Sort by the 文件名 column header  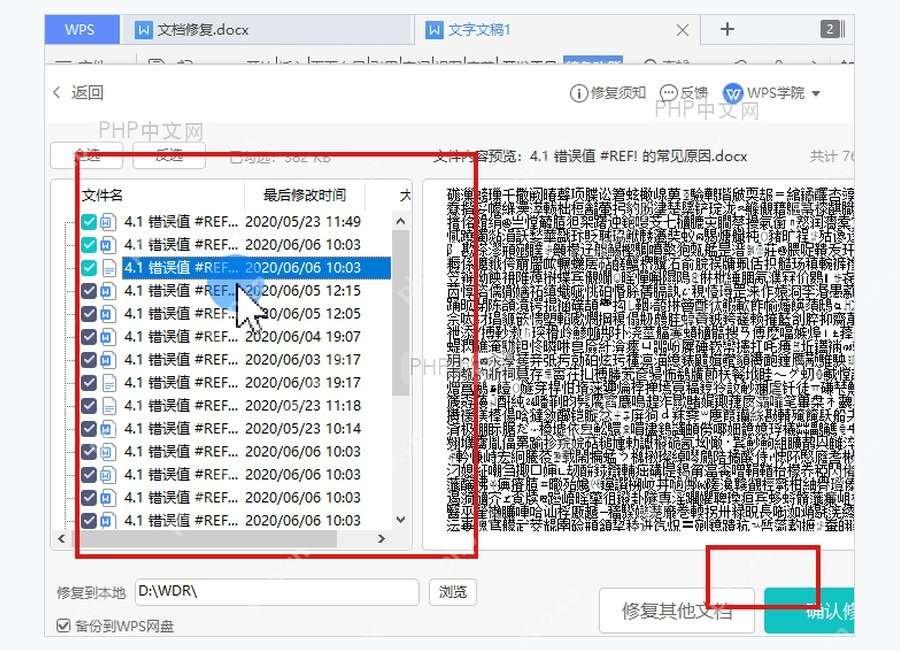tap(102, 195)
